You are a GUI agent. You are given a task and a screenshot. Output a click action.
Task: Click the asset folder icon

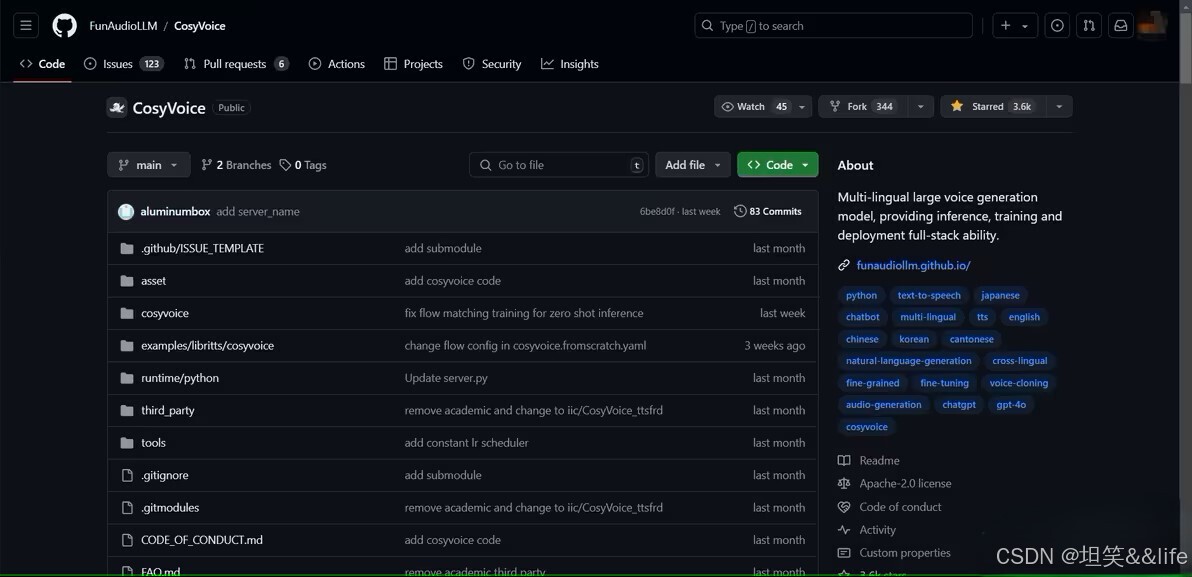127,281
